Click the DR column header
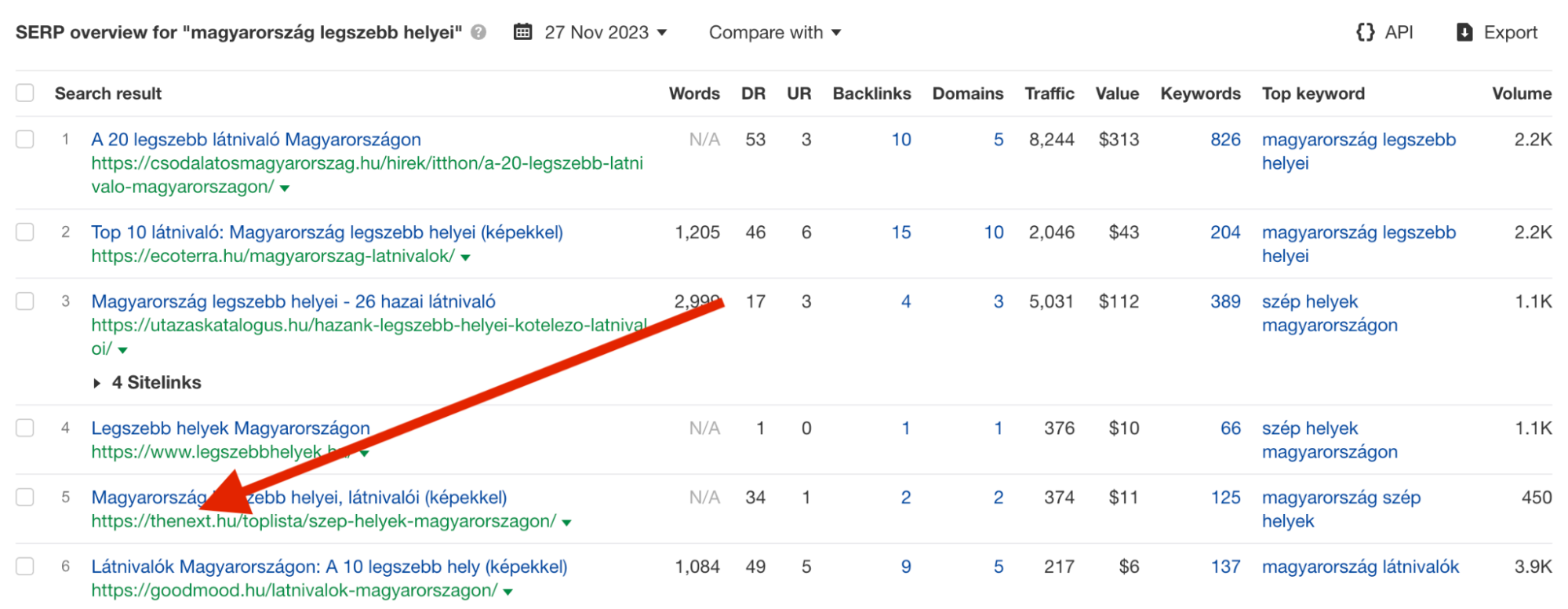This screenshot has height=609, width=1568. pyautogui.click(x=753, y=93)
